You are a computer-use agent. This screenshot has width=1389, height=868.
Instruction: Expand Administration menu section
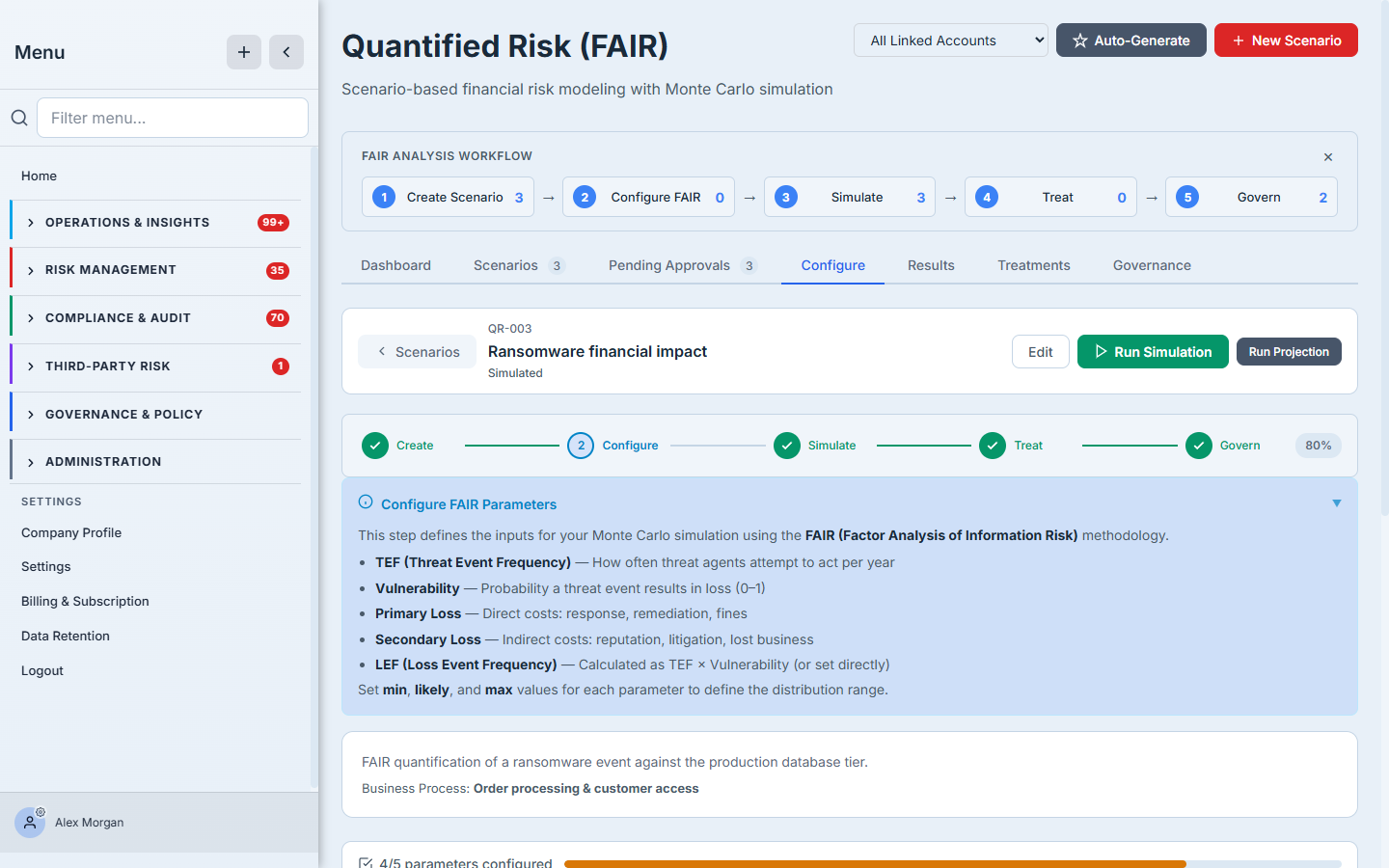click(155, 462)
